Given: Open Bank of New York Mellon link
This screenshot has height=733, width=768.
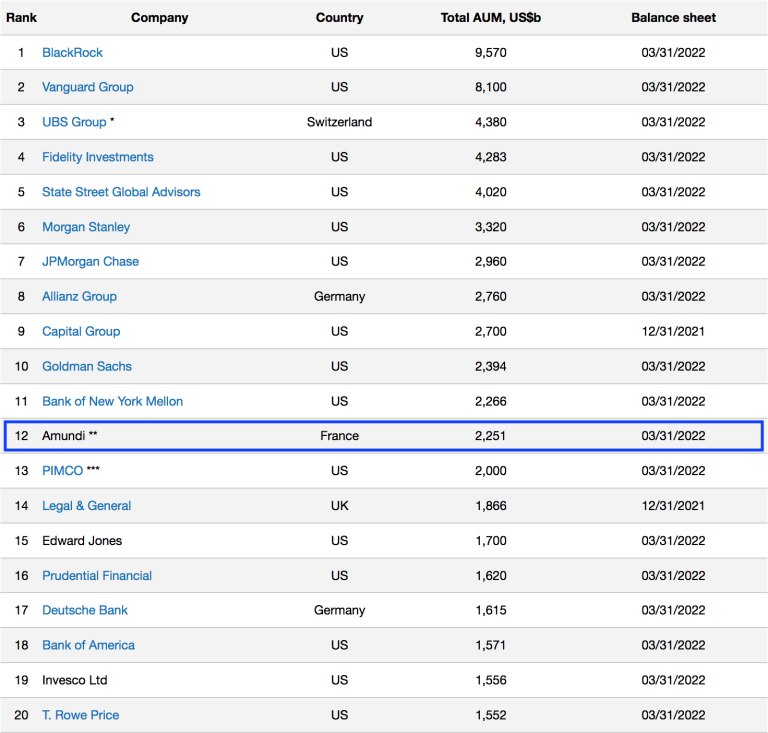Looking at the screenshot, I should click(112, 401).
